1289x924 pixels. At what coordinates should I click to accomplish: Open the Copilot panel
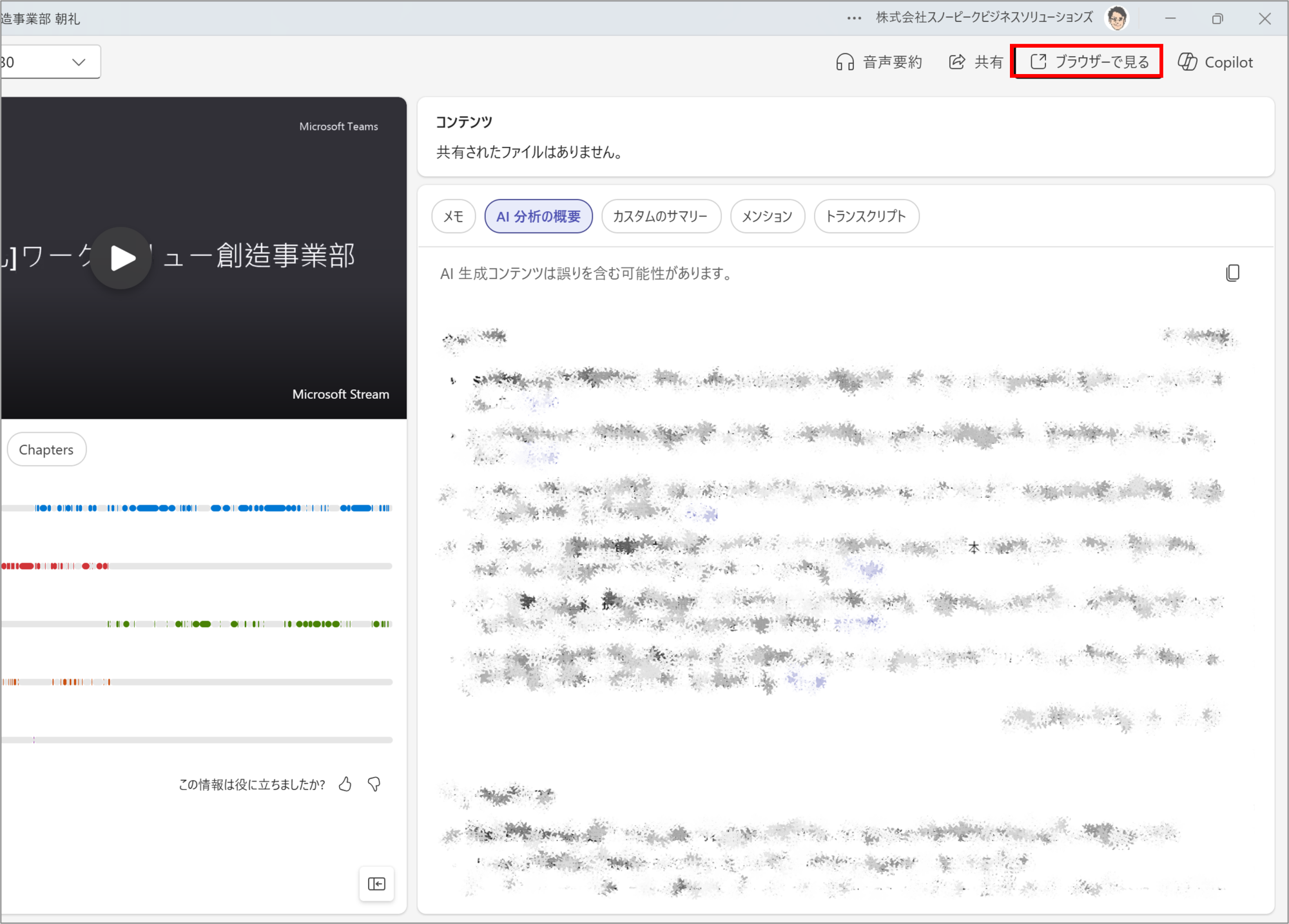click(1216, 62)
